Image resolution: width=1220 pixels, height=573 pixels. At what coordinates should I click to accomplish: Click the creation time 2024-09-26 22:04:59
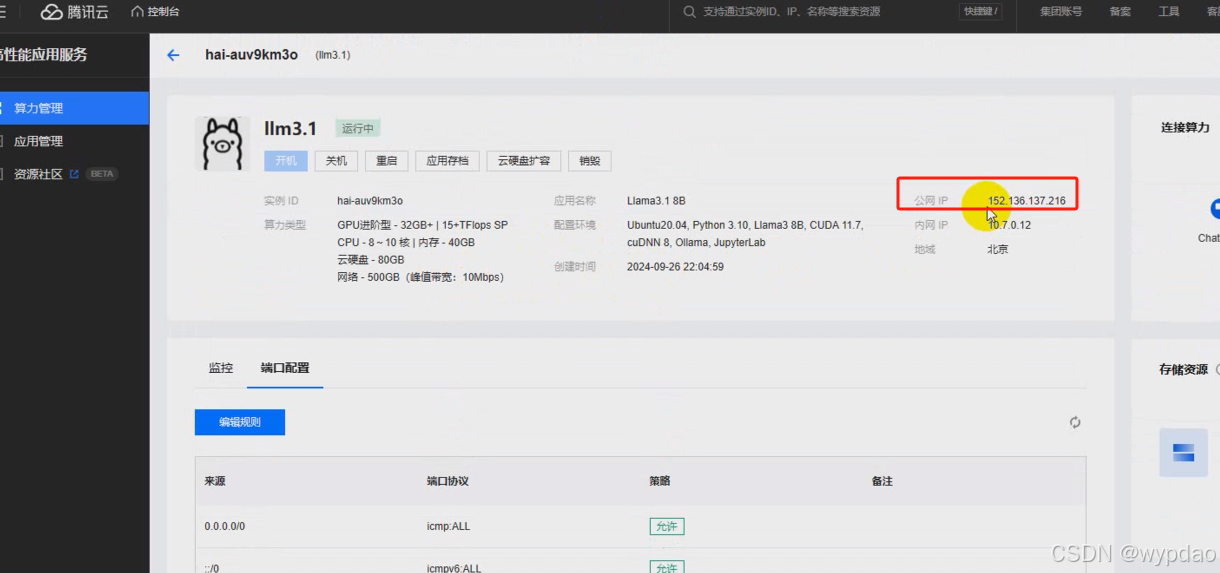point(675,267)
